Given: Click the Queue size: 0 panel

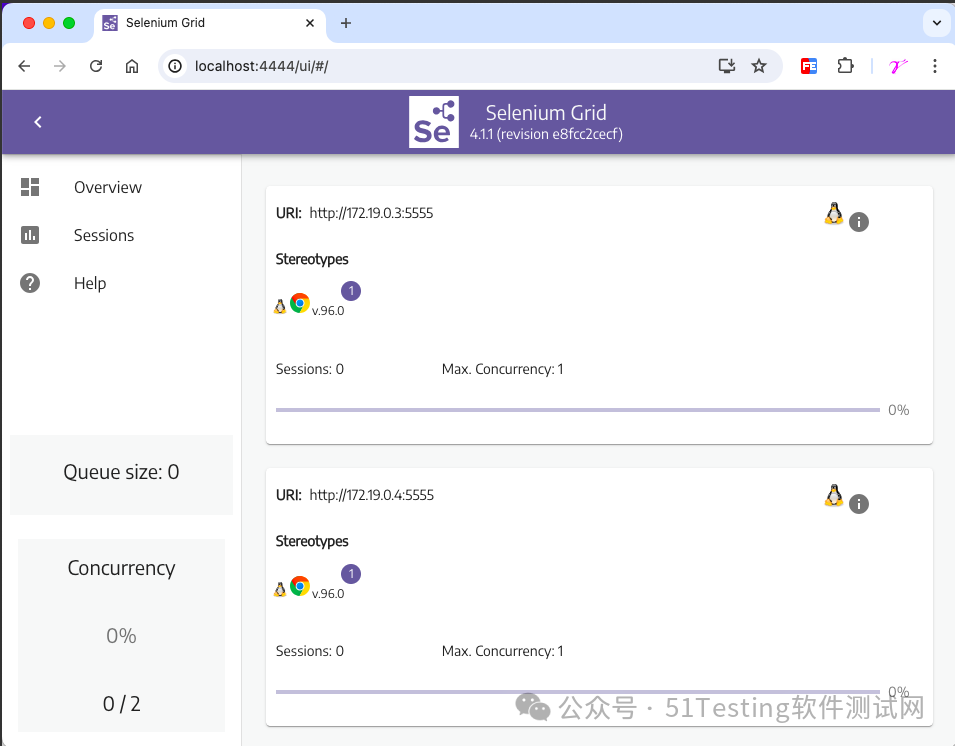Looking at the screenshot, I should click(x=121, y=474).
